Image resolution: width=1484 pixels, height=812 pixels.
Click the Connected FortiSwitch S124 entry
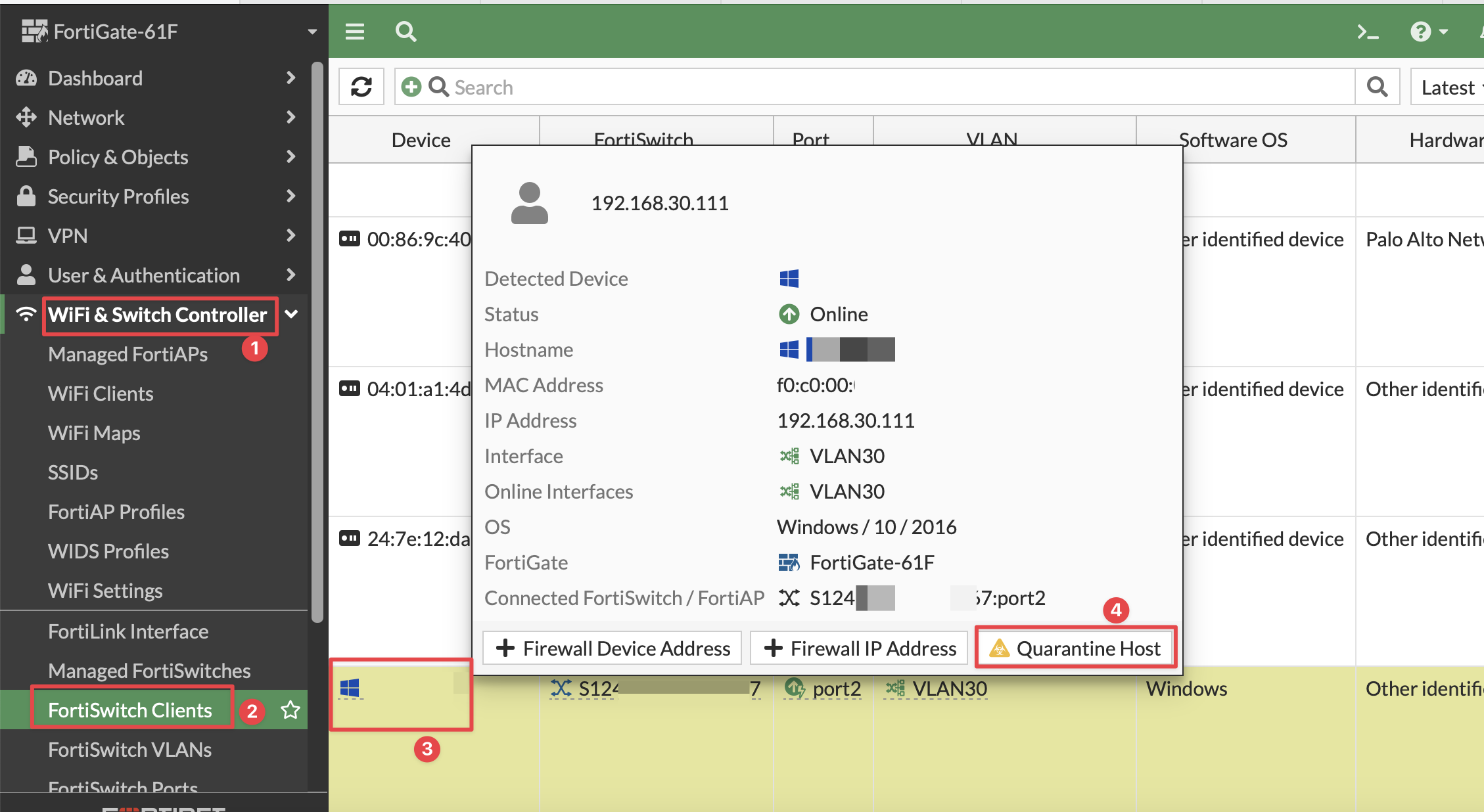912,598
